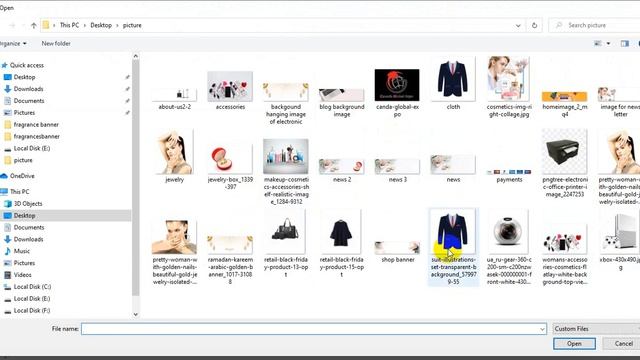640x360 pixels.
Task: Select the homeimage_2_mq4 file
Action: pyautogui.click(x=564, y=104)
